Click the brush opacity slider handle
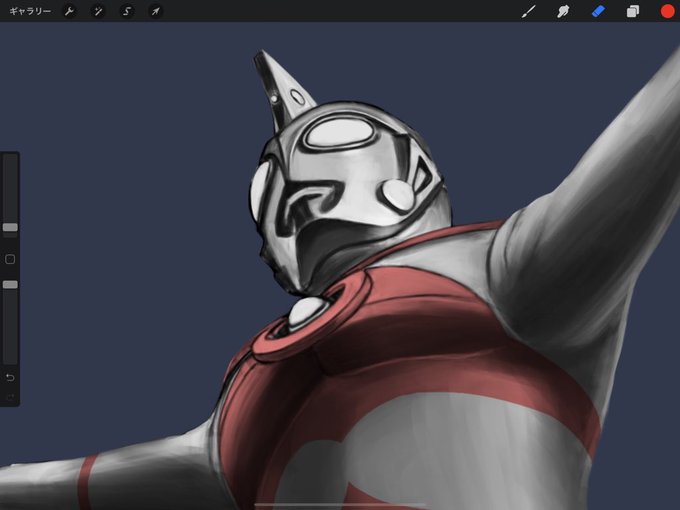 coord(10,284)
